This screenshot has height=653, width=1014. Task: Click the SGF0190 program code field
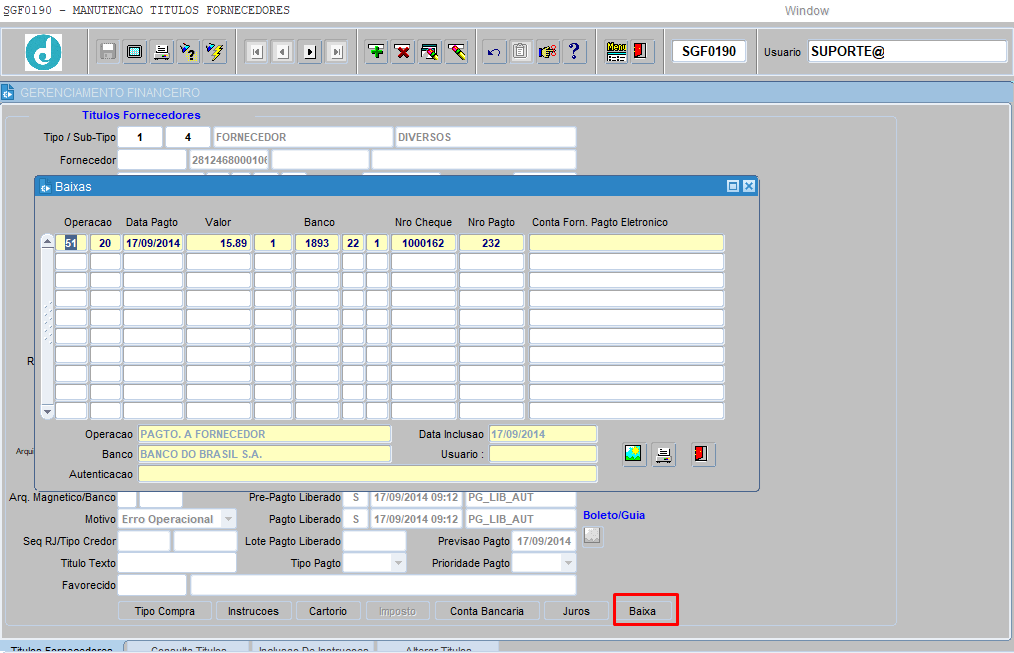tap(709, 52)
